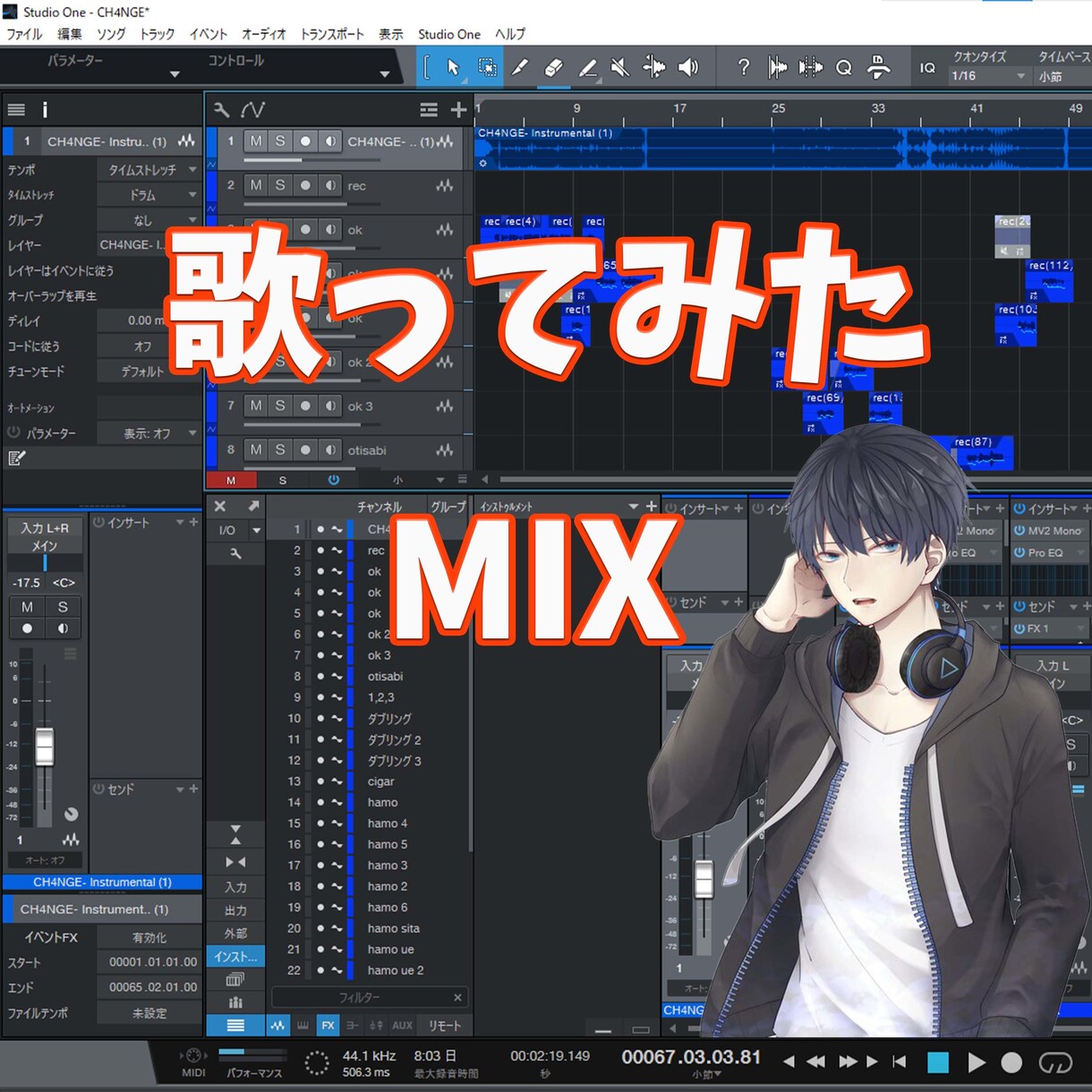Click the 入力 button in console sidebar
The height and width of the screenshot is (1092, 1092).
point(235,887)
